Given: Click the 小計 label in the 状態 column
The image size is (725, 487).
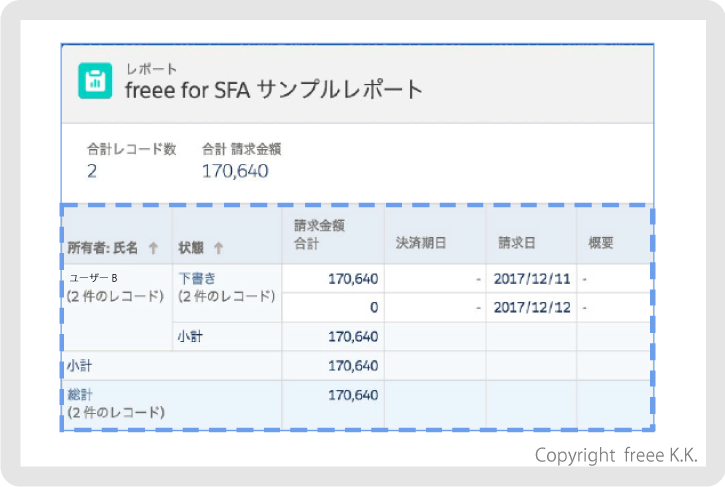Looking at the screenshot, I should click(x=190, y=336).
